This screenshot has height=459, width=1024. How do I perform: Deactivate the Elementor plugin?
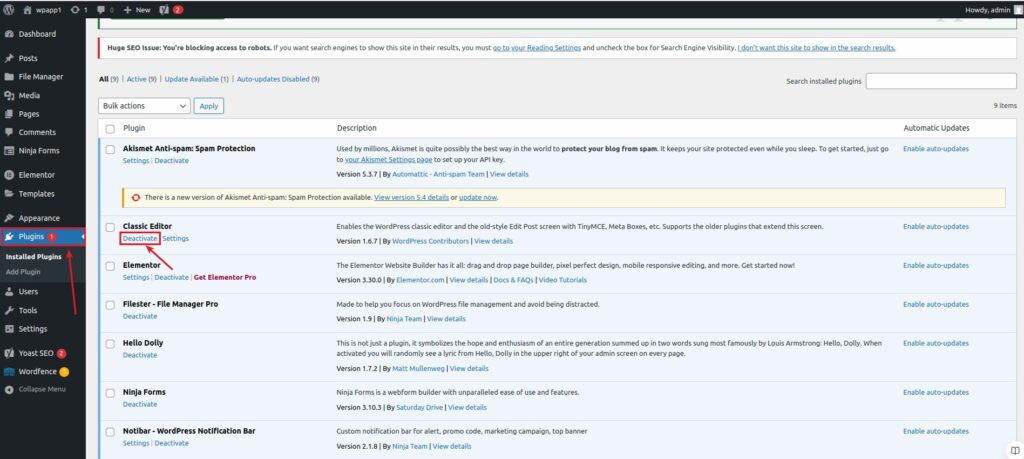pyautogui.click(x=172, y=277)
